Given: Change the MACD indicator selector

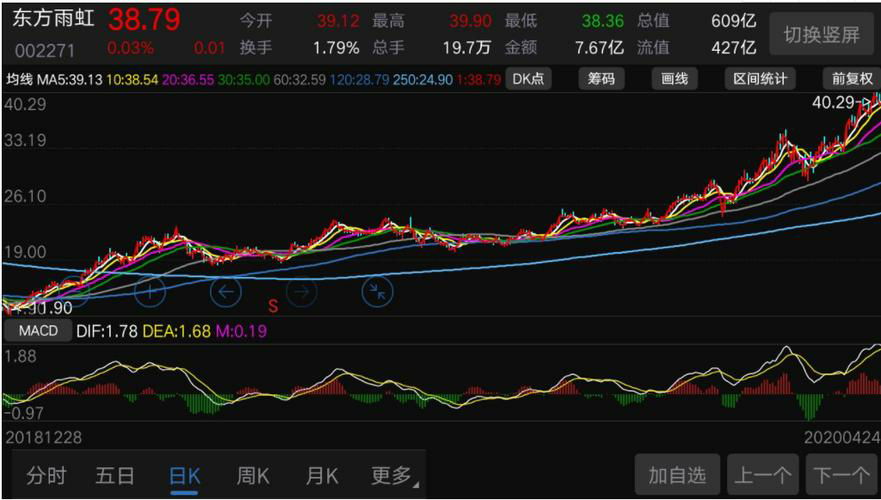Looking at the screenshot, I should [x=38, y=330].
